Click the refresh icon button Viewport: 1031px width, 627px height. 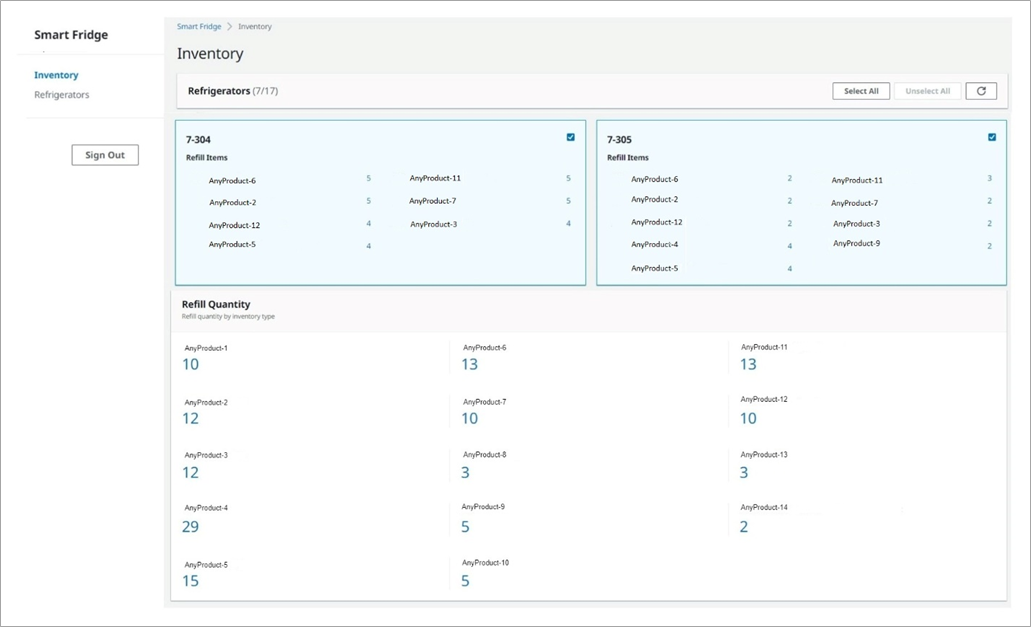pos(981,91)
